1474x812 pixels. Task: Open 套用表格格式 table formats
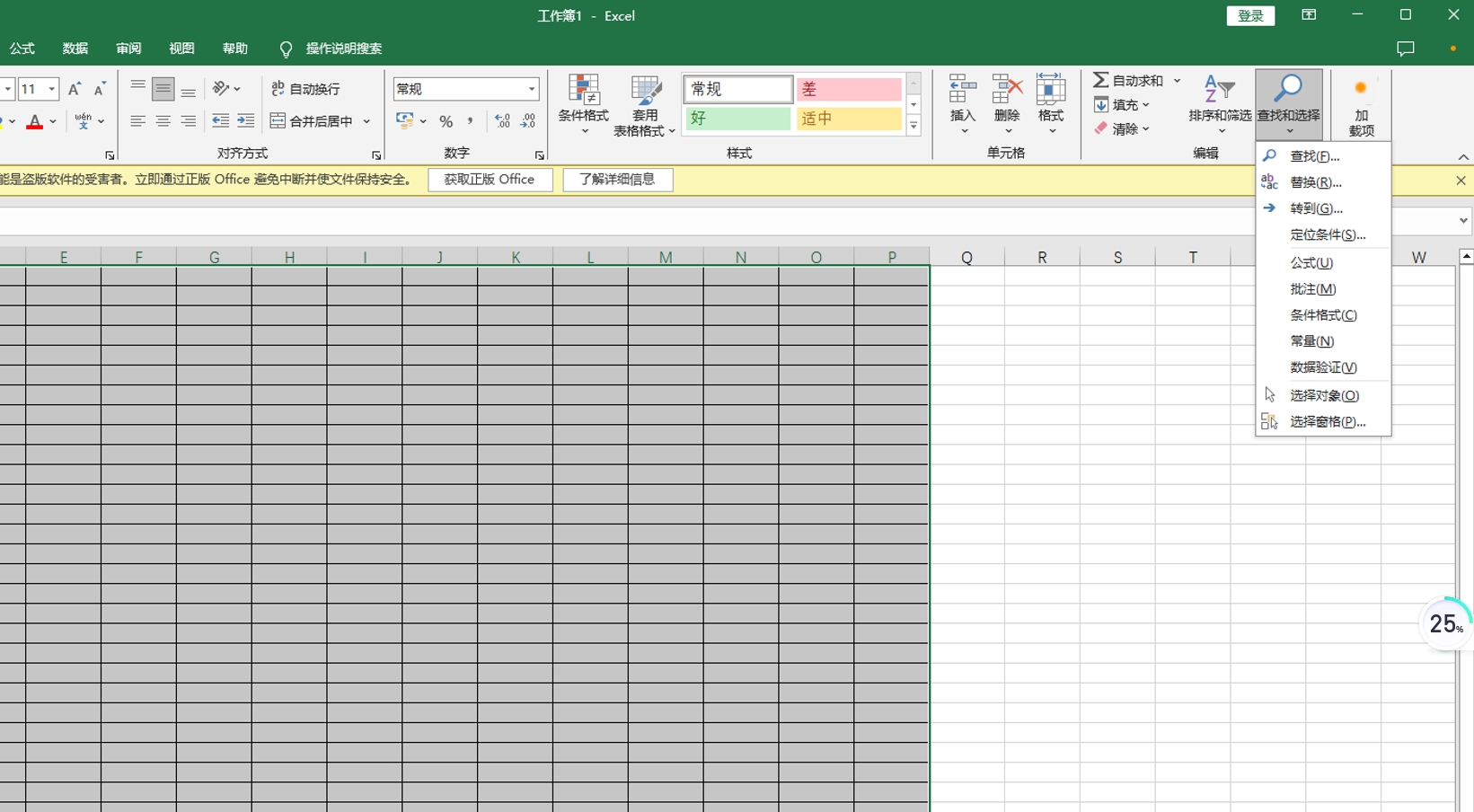coord(644,105)
